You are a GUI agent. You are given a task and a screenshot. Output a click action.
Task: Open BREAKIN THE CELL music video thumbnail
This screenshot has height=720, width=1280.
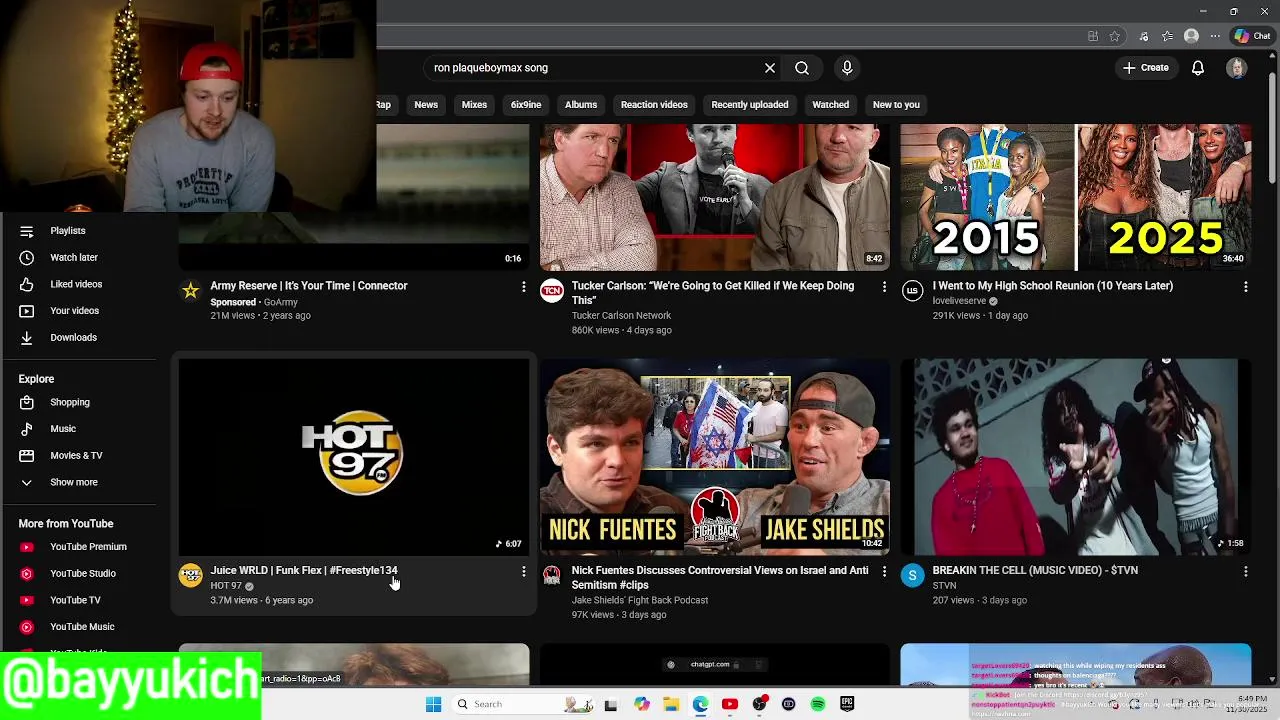tap(1076, 457)
